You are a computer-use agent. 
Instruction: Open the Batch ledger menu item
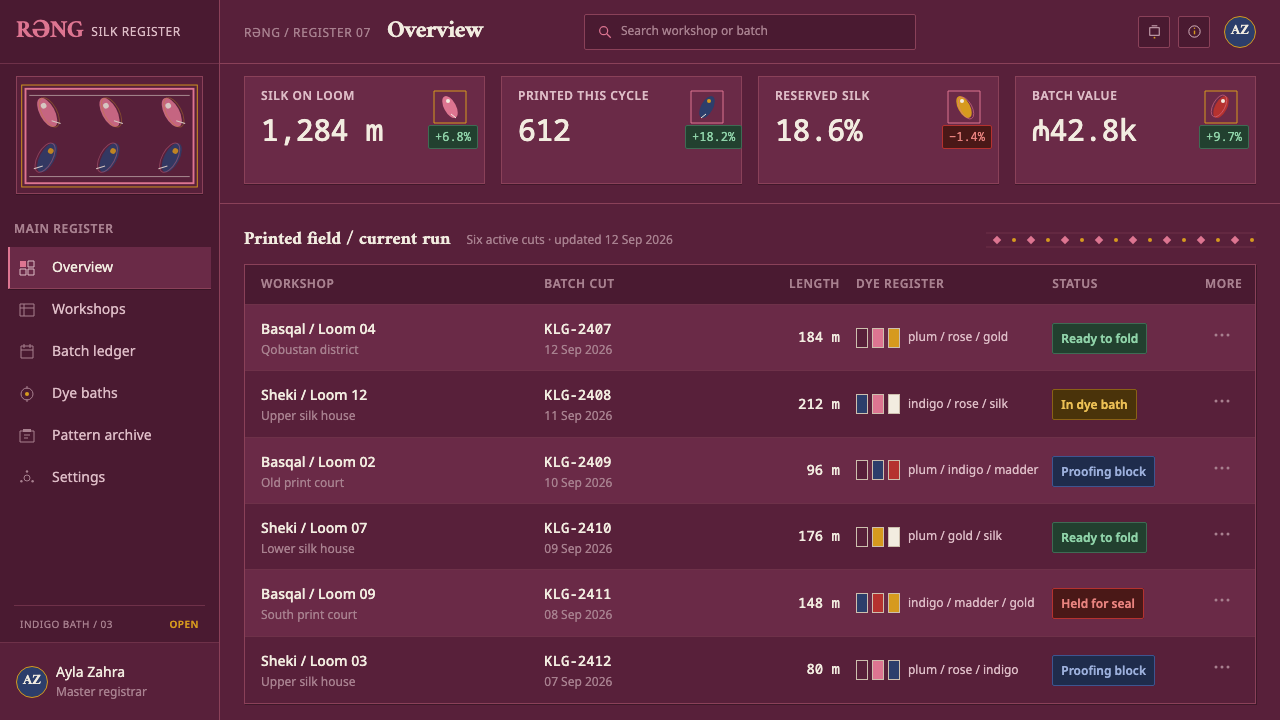(110, 351)
